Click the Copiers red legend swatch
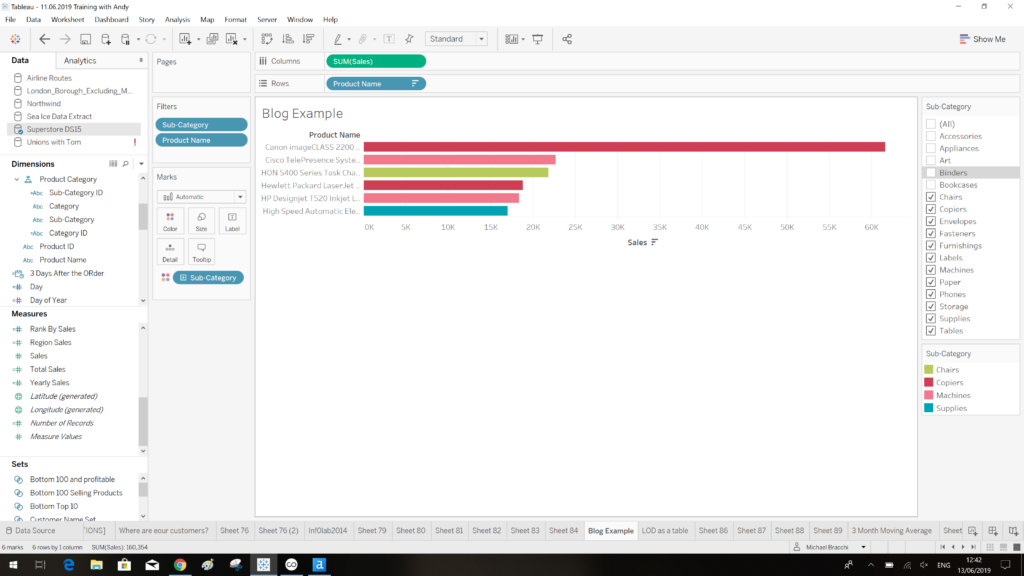 [929, 383]
